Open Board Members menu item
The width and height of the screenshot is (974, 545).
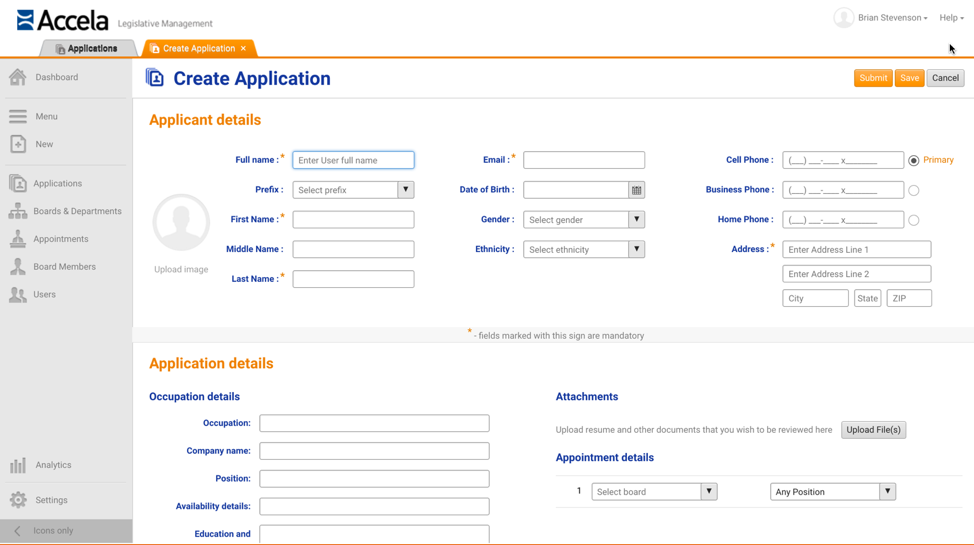coord(65,267)
